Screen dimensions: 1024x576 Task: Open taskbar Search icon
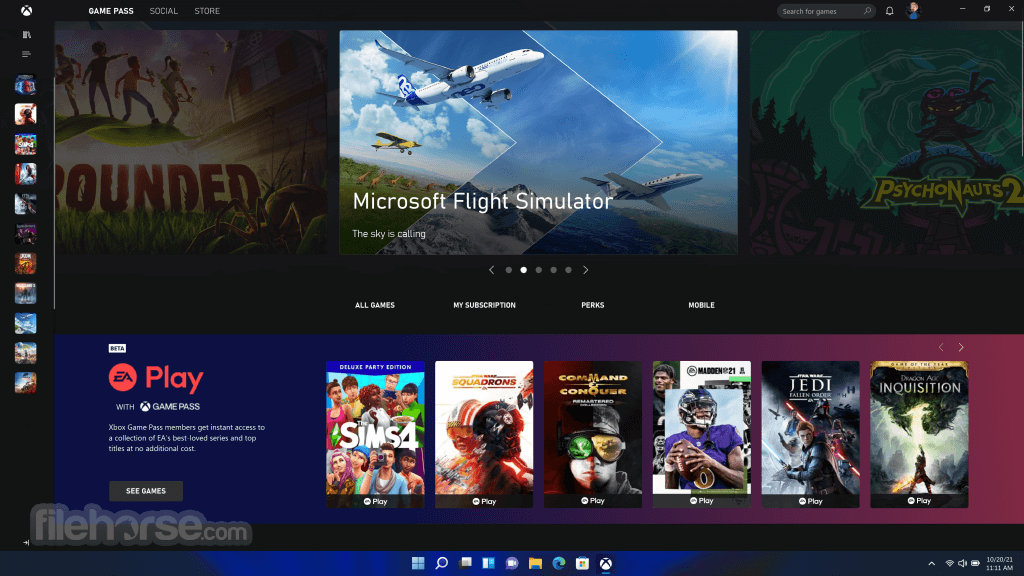(441, 563)
